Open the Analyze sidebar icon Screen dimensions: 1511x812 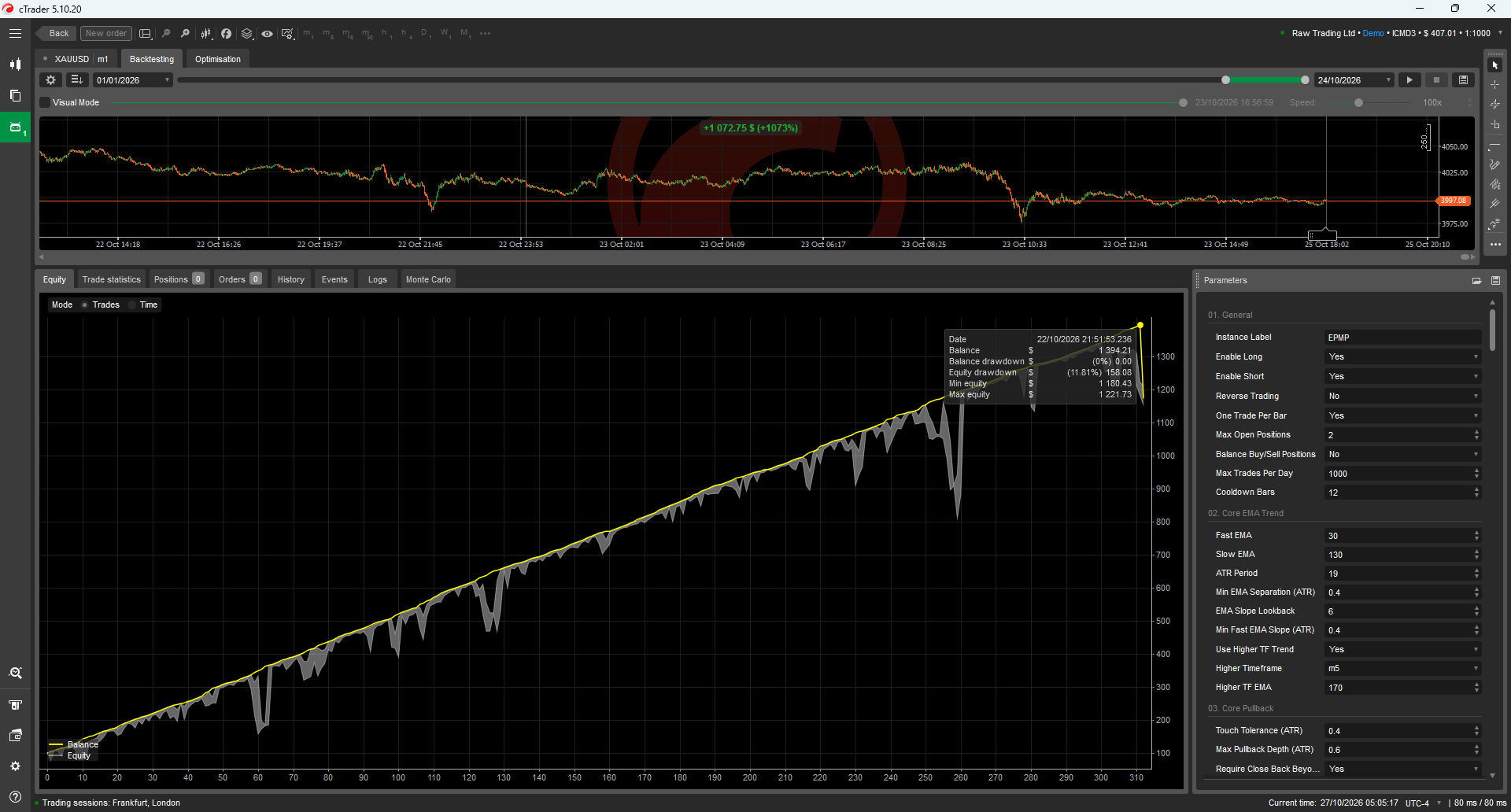click(x=15, y=674)
